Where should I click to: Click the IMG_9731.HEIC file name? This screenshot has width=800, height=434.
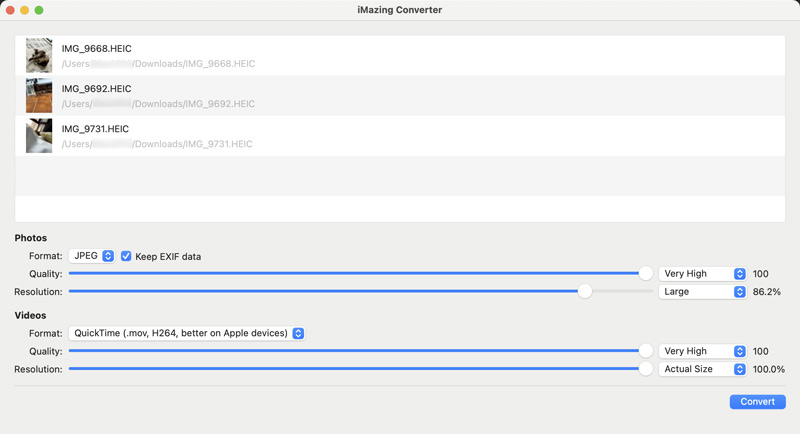click(x=95, y=129)
